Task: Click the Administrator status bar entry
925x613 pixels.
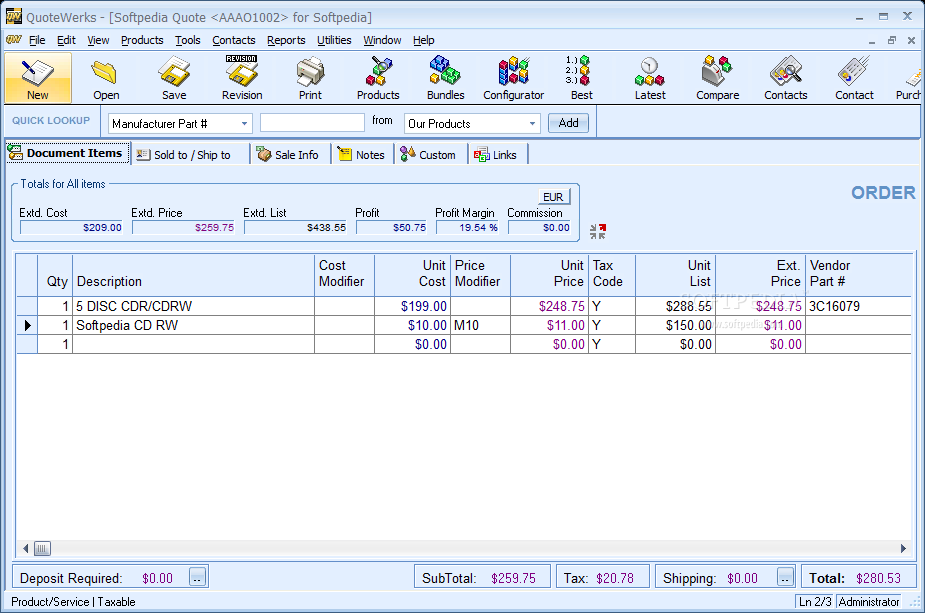Action: click(x=868, y=602)
